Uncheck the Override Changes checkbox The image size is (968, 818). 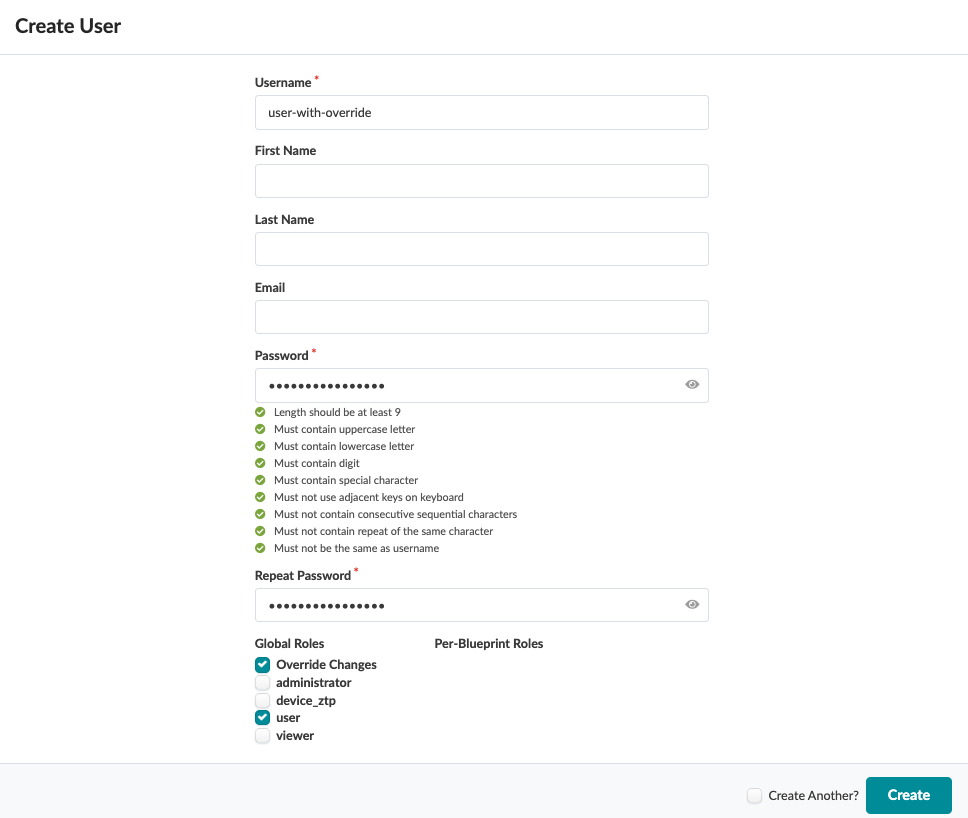(x=262, y=665)
